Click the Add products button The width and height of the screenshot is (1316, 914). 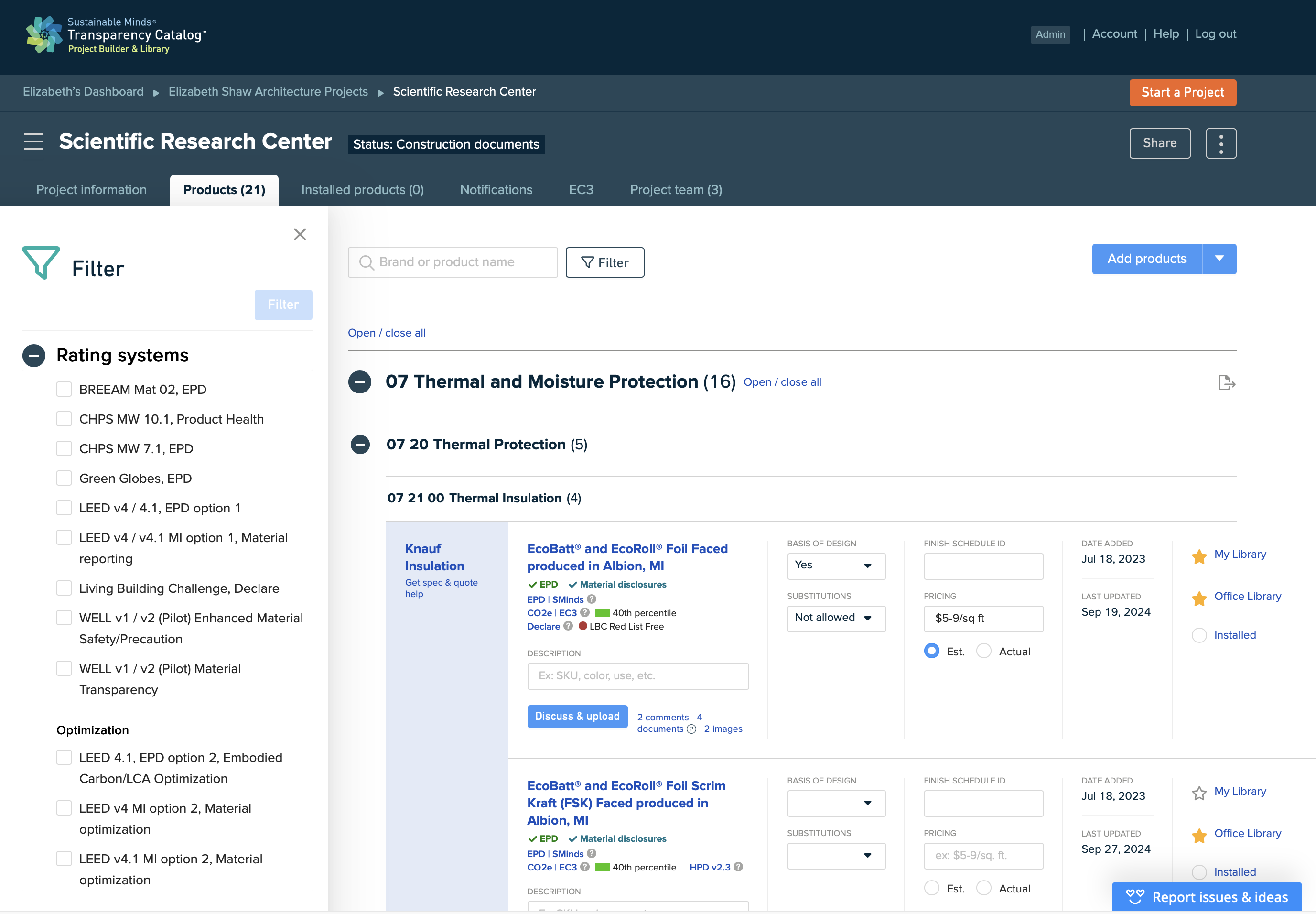[x=1146, y=259]
